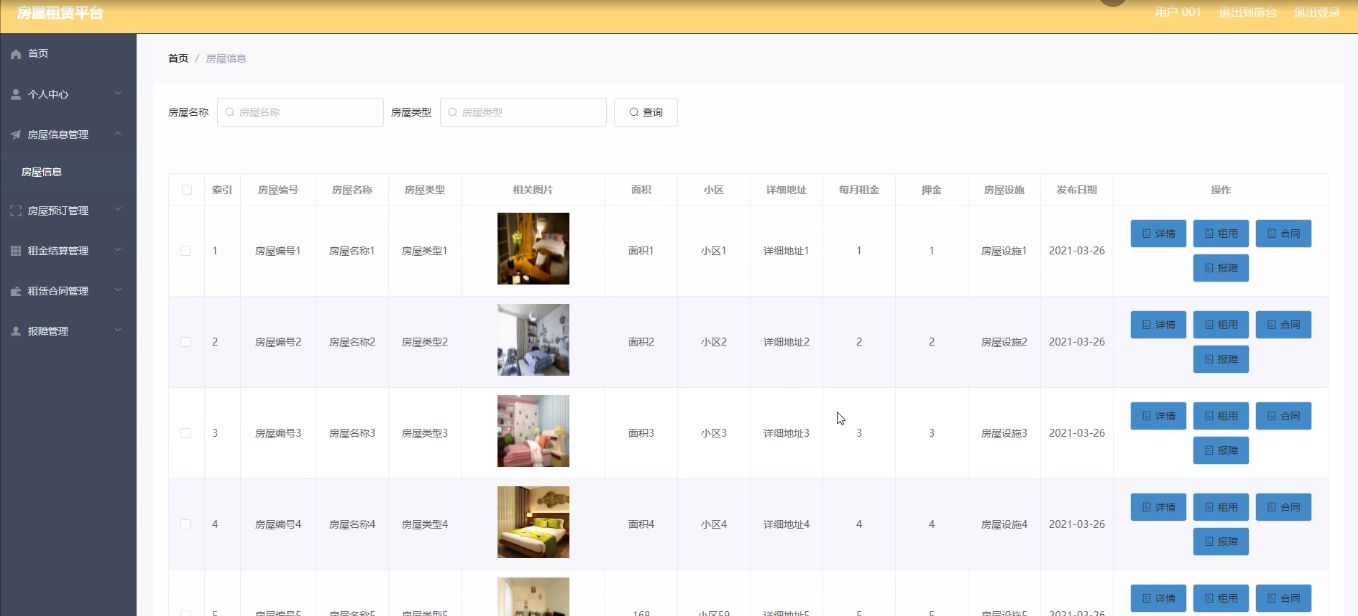
Task: Click 详情 button for 房屋名称1
Action: 1158,234
